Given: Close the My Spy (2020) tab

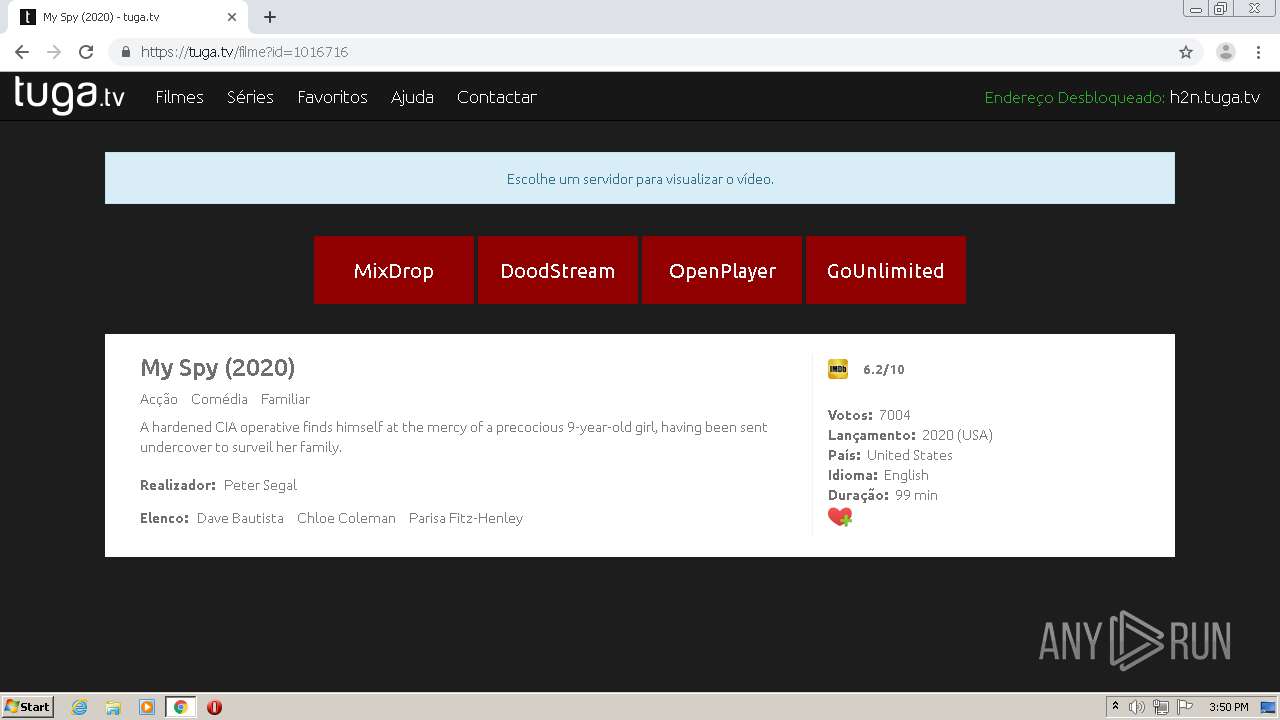Looking at the screenshot, I should [232, 17].
